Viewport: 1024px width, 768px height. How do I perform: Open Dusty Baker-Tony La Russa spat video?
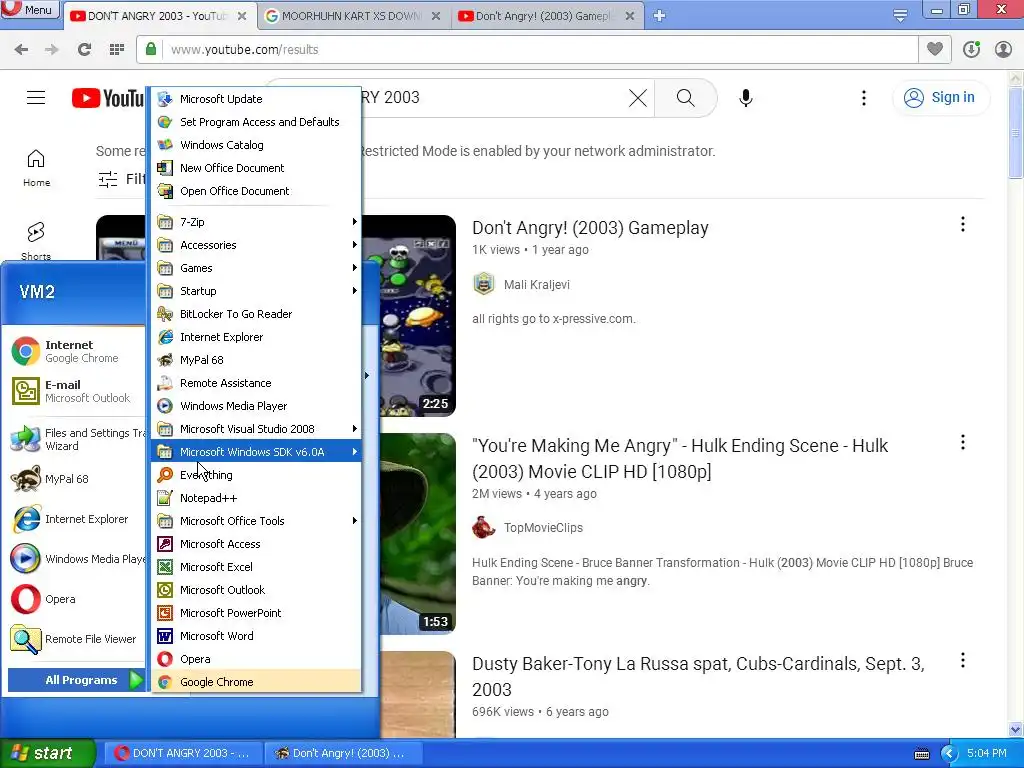(x=699, y=677)
